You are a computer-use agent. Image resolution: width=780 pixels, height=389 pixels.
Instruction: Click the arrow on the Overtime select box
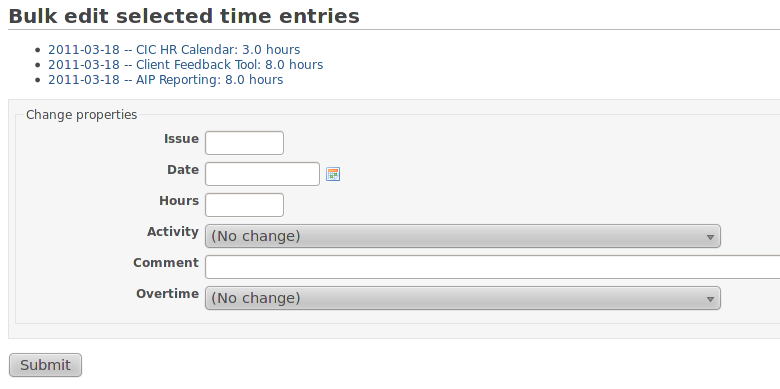(x=710, y=299)
